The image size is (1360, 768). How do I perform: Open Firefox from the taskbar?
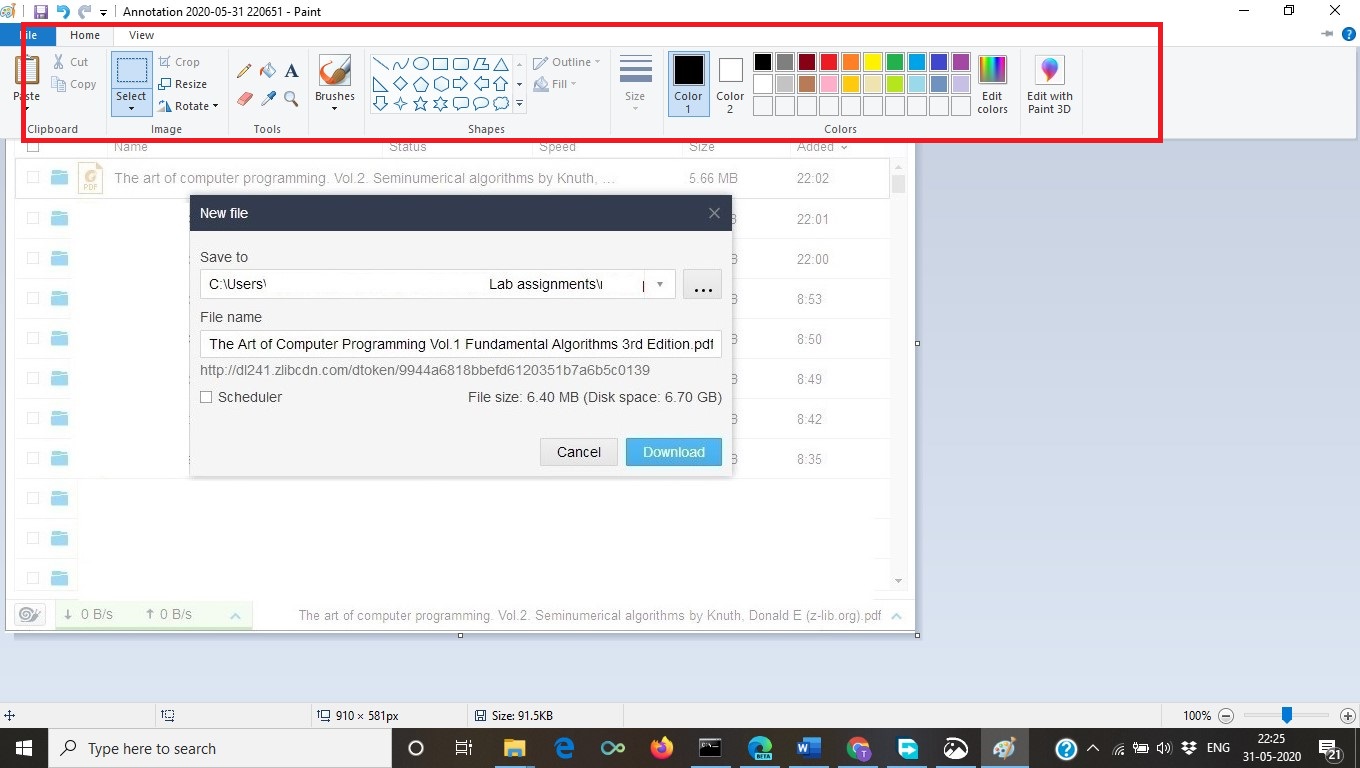click(x=661, y=748)
